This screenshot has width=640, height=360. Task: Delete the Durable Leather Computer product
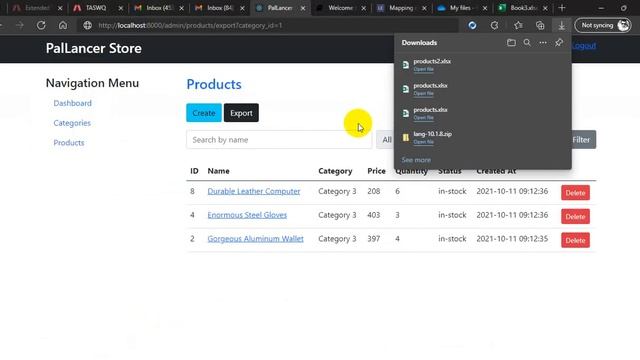tap(575, 193)
